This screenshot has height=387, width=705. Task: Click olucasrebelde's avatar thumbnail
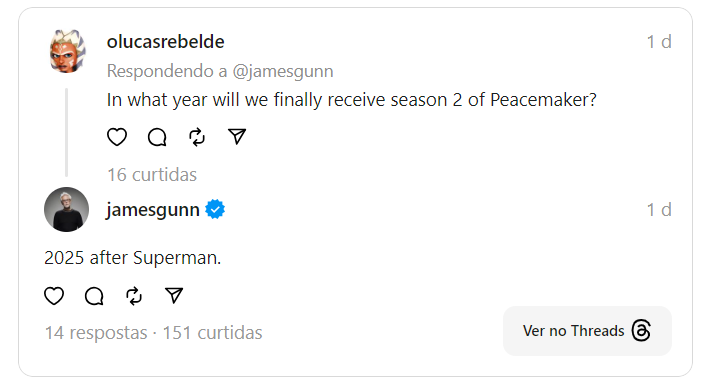[x=67, y=51]
